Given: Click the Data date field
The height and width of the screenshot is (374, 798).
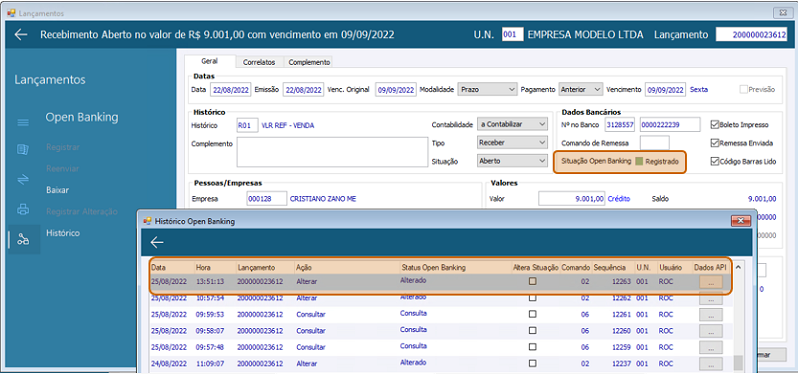Looking at the screenshot, I should point(230,89).
